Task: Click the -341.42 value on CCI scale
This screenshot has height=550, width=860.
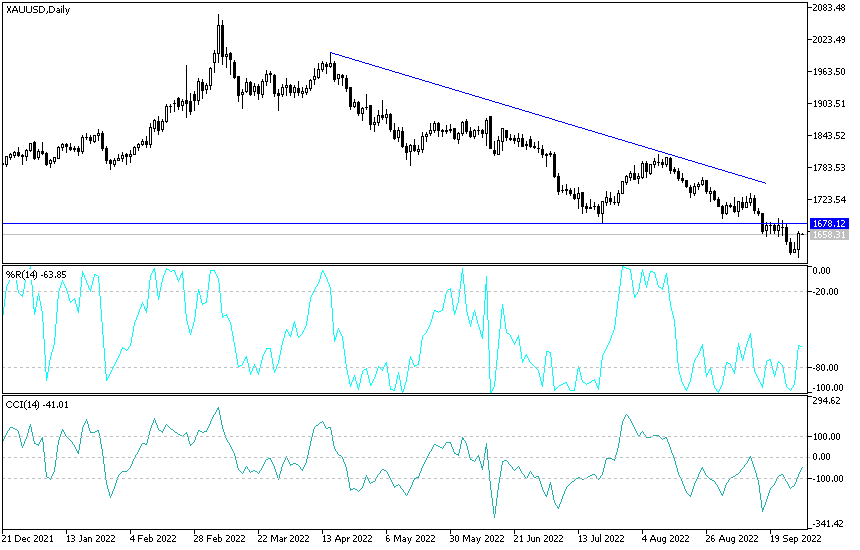Action: click(x=827, y=524)
